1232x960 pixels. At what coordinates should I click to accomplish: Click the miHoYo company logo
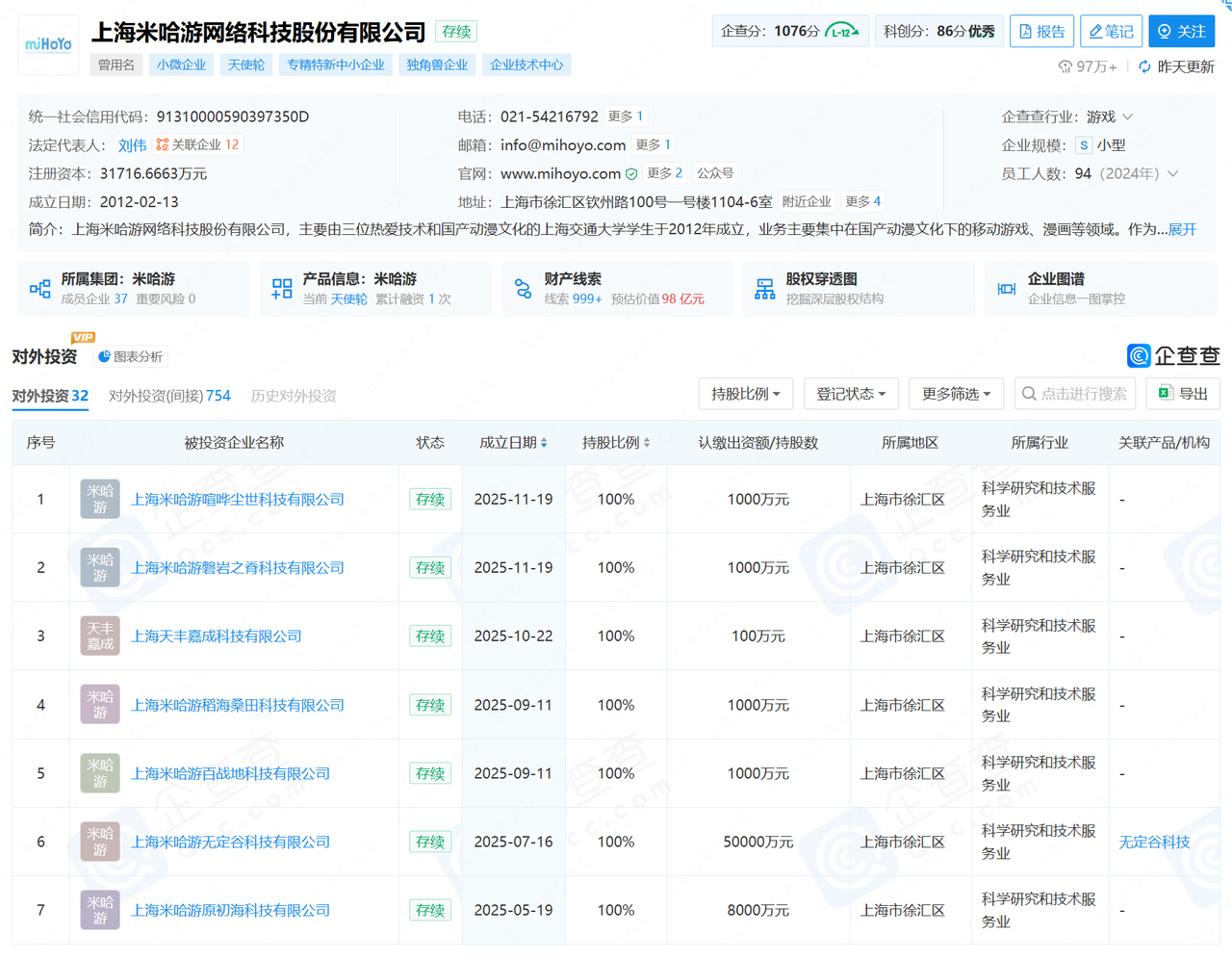[x=48, y=45]
